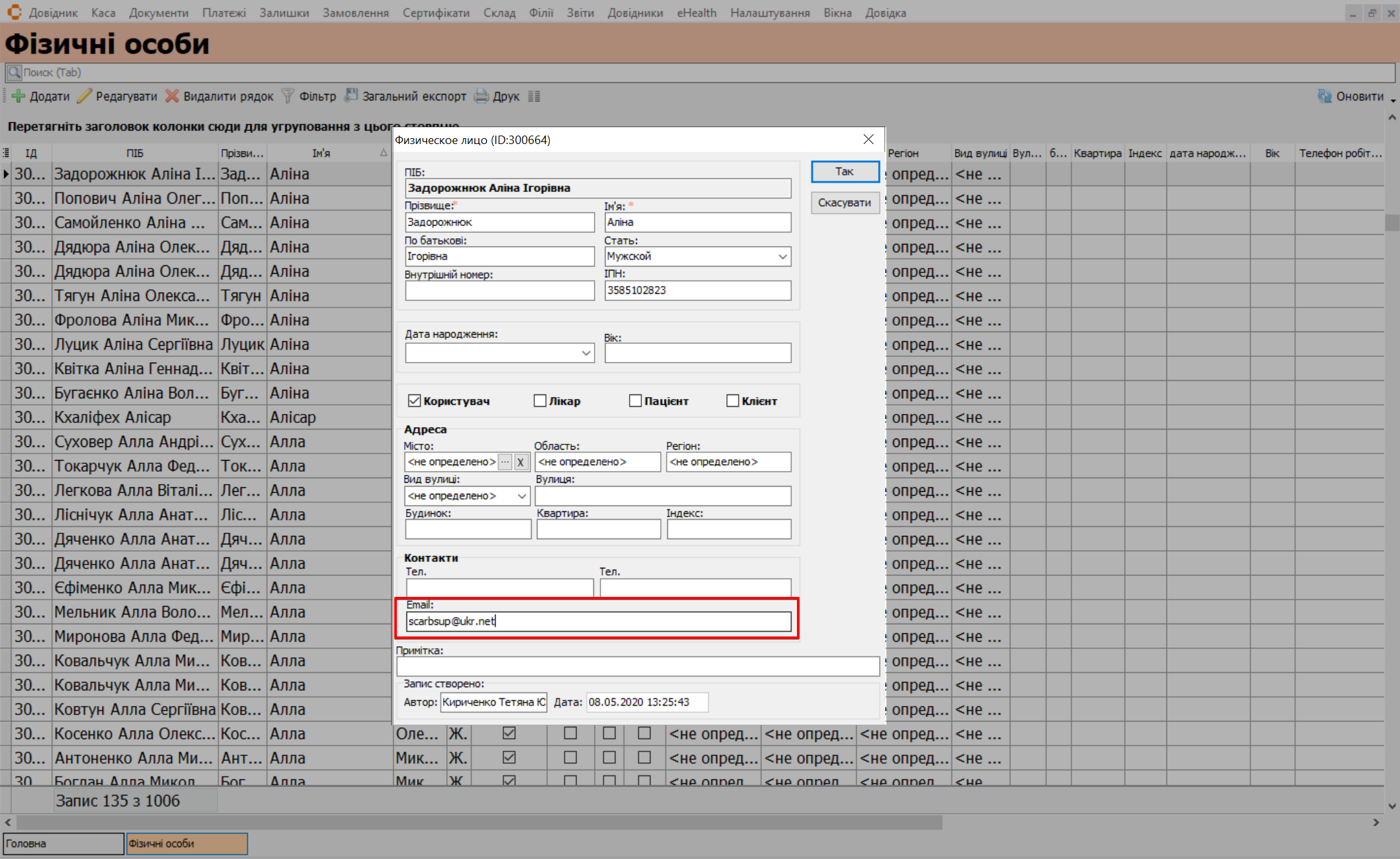Open the Вид вулиці dropdown
Image resolution: width=1400 pixels, height=859 pixels.
pyautogui.click(x=522, y=496)
